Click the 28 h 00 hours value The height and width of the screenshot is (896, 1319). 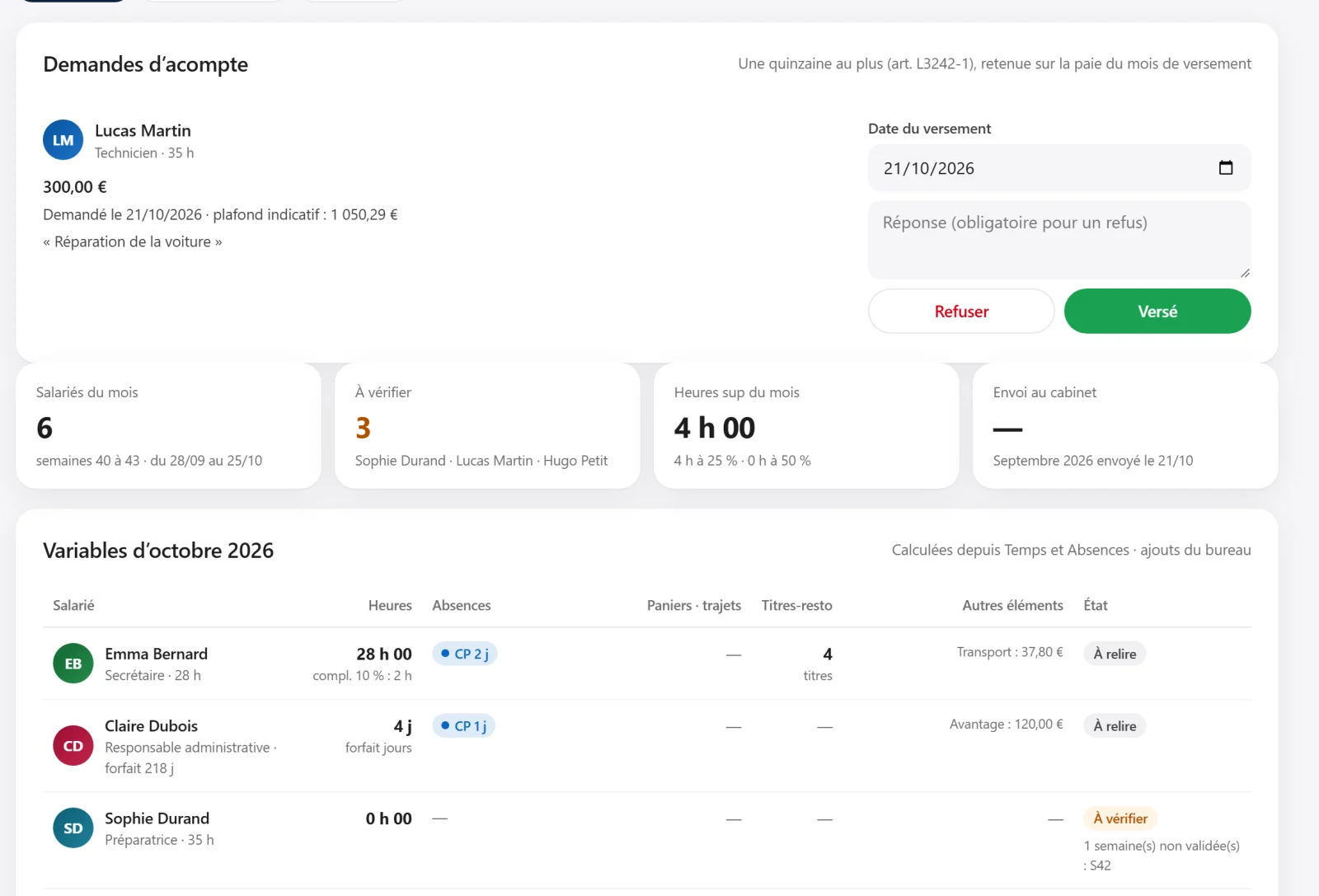(x=384, y=654)
